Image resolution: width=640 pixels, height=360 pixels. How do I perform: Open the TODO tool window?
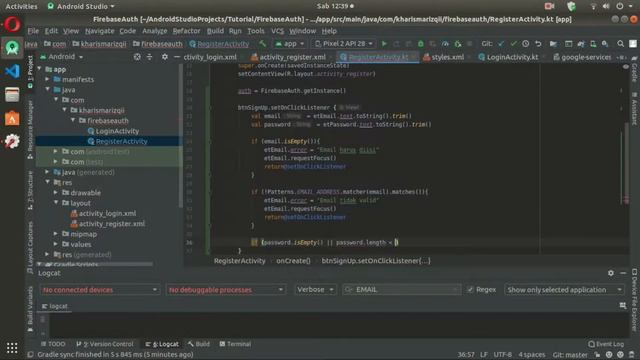click(x=53, y=344)
